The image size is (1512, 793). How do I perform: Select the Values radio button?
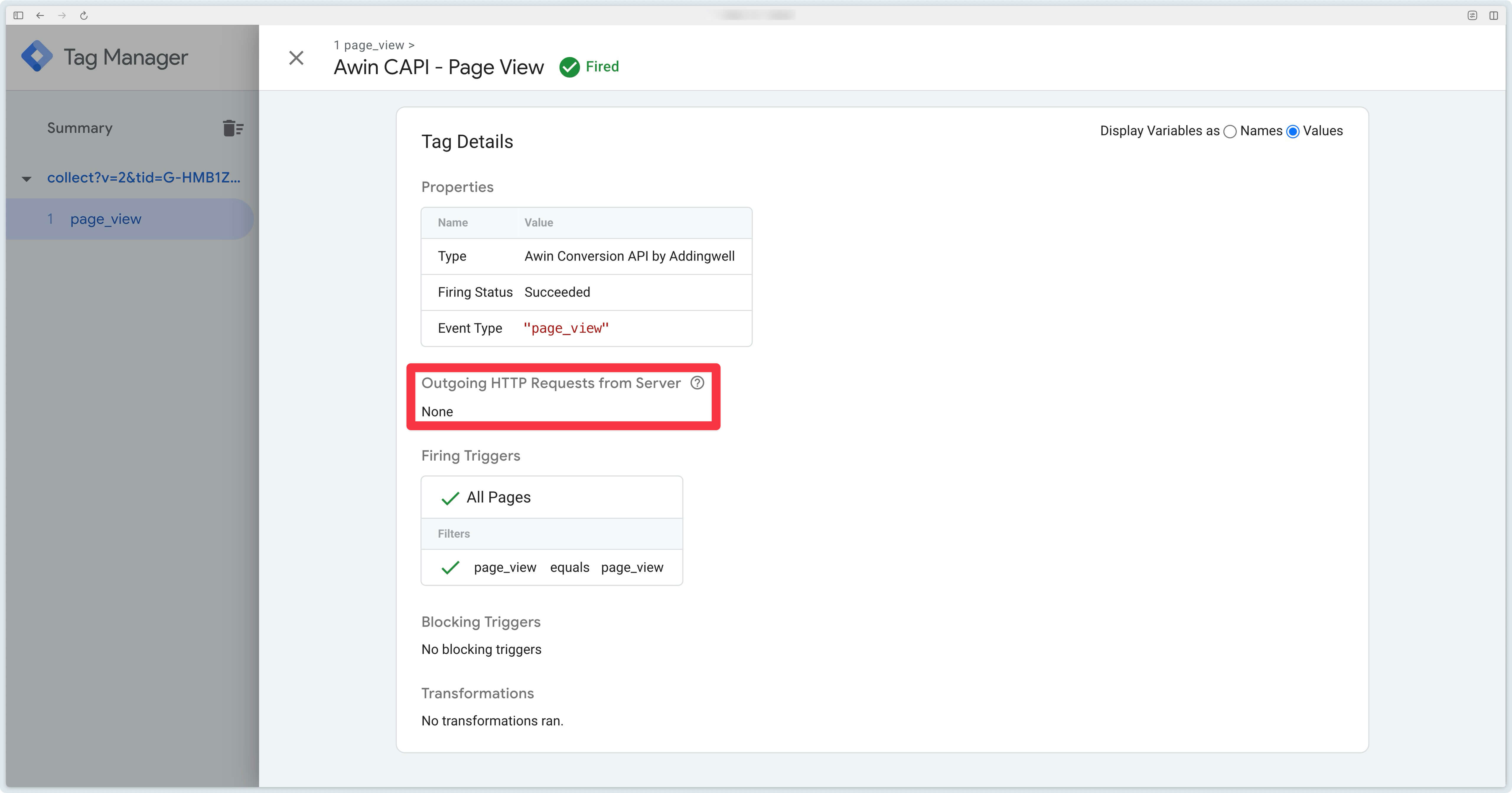[x=1293, y=131]
